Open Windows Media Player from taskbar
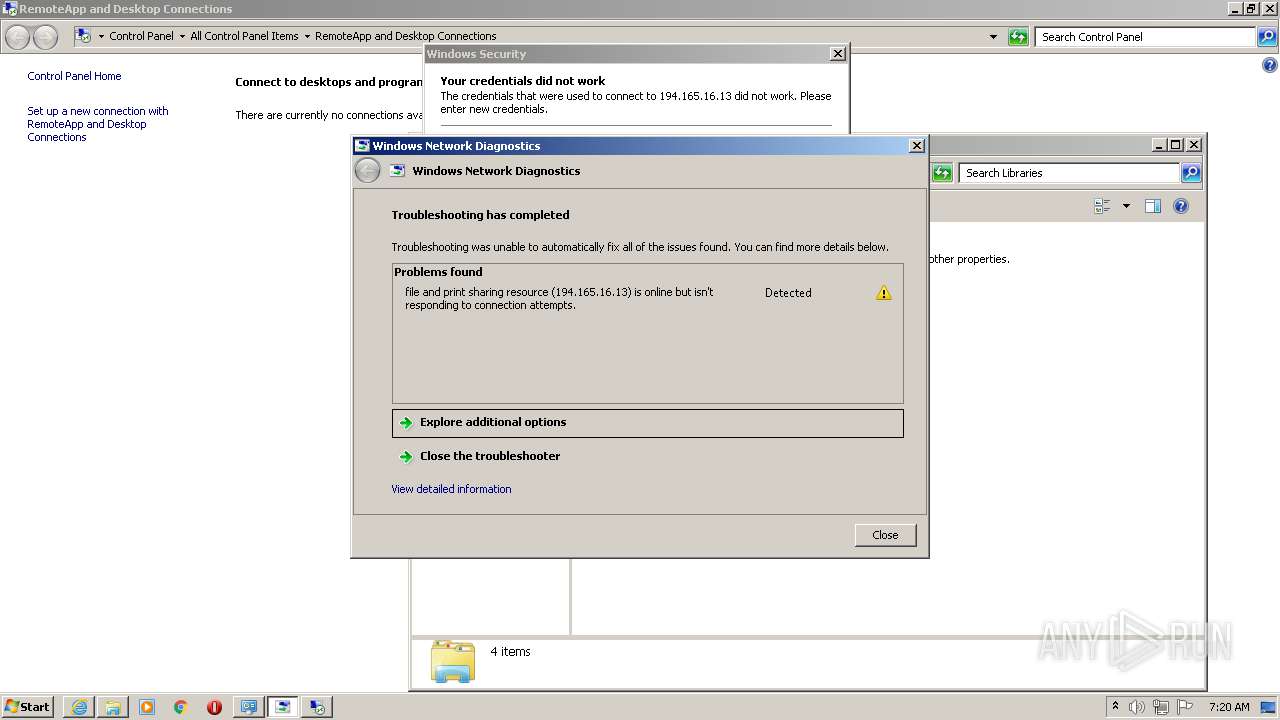Image resolution: width=1280 pixels, height=720 pixels. coord(147,707)
